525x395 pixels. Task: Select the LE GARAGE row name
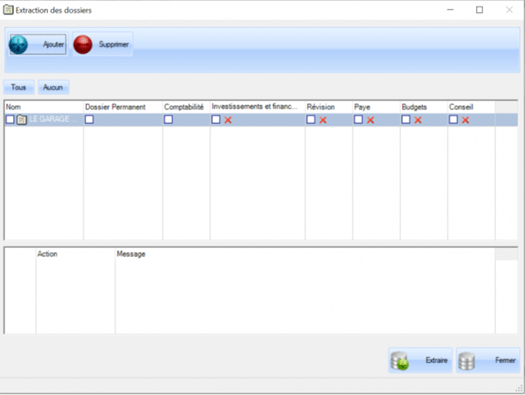(x=53, y=119)
